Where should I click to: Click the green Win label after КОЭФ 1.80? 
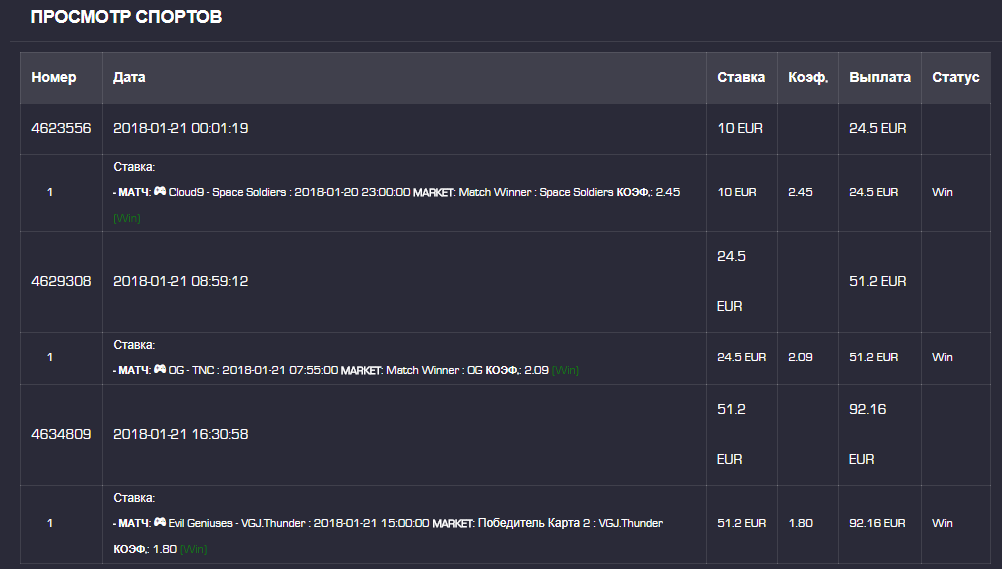(194, 549)
